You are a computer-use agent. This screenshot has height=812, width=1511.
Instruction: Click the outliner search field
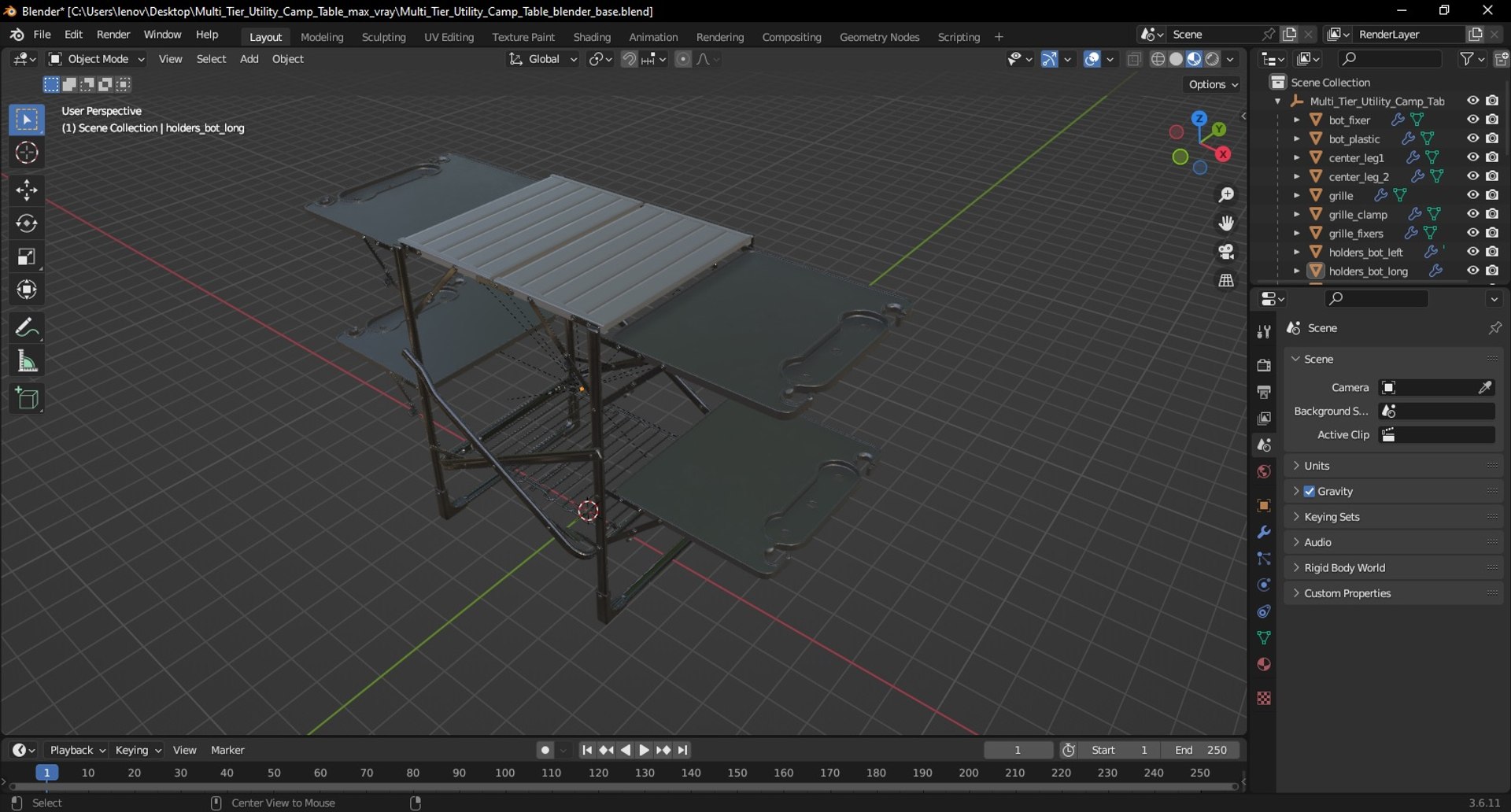click(1390, 59)
